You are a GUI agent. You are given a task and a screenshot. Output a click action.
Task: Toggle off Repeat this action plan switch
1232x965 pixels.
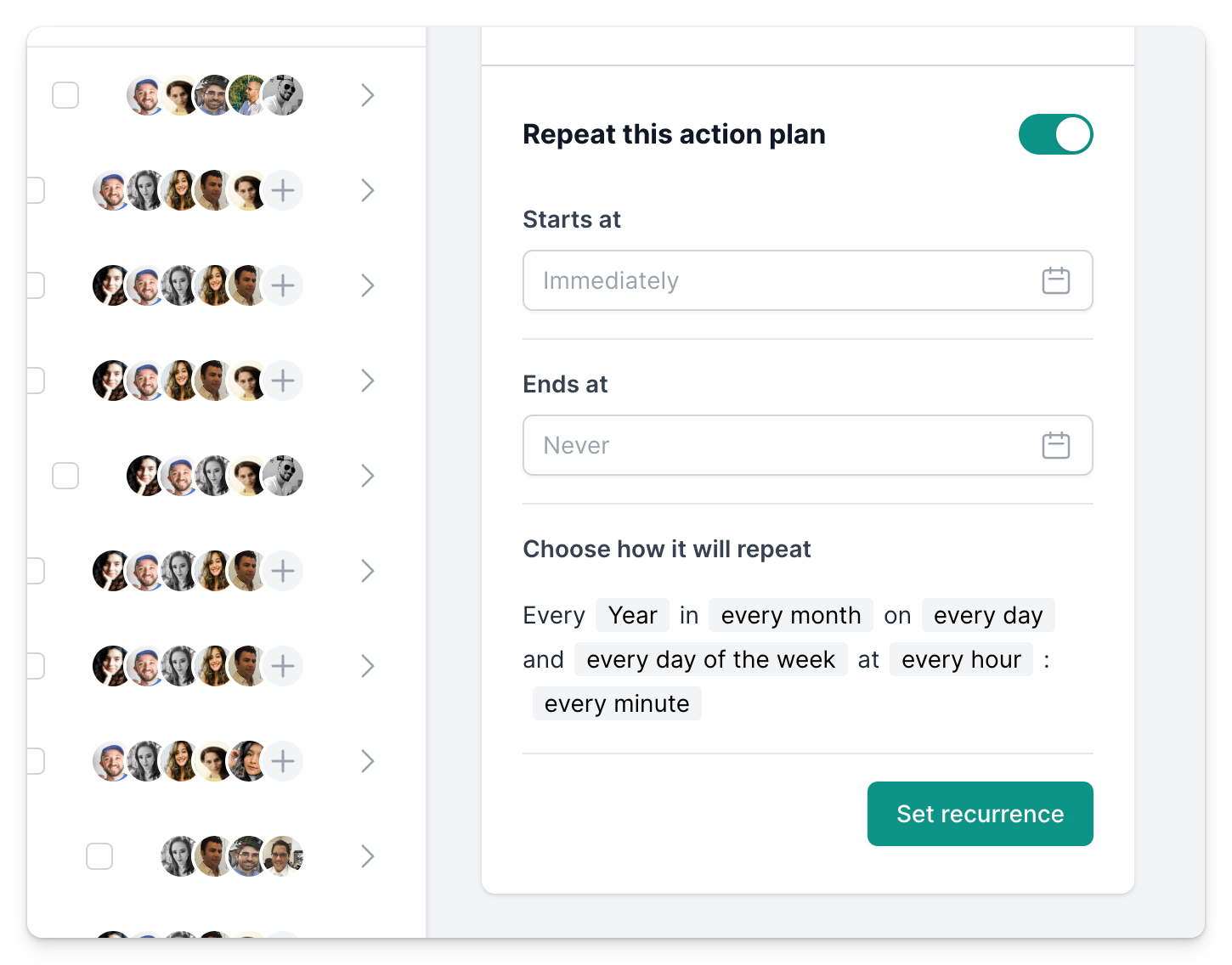click(x=1055, y=134)
